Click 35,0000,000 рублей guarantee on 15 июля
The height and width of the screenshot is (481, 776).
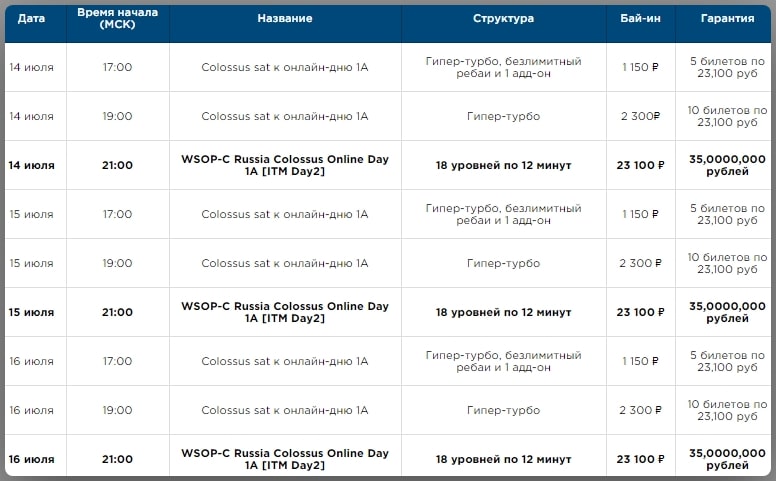728,312
